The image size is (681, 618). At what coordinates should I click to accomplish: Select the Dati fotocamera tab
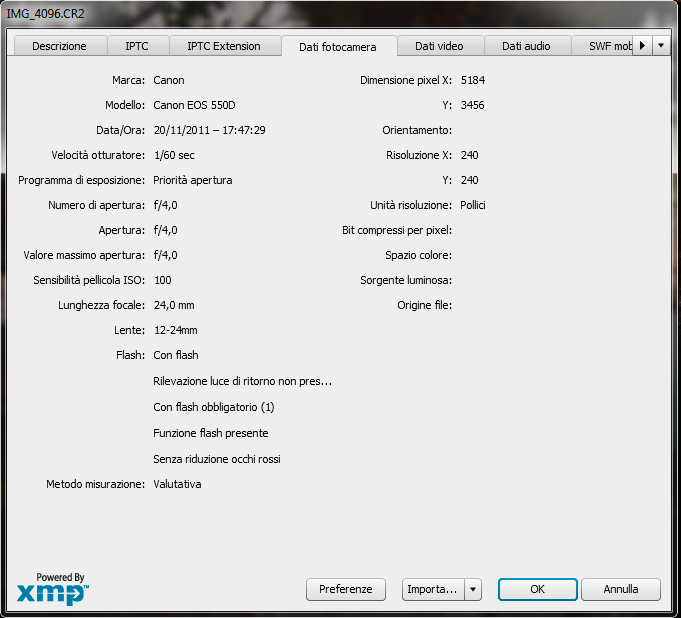click(x=338, y=46)
